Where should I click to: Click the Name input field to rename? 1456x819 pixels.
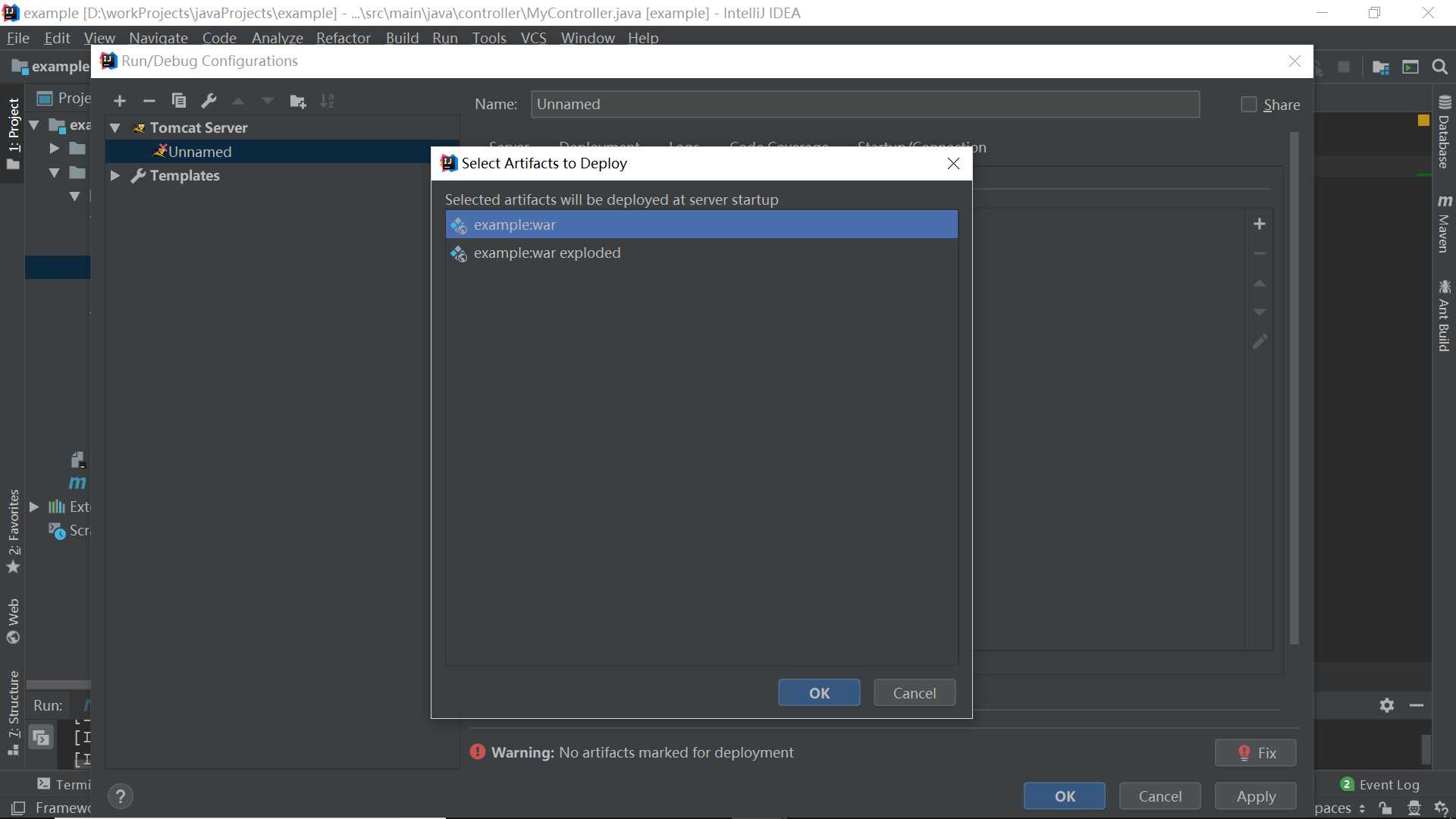[x=865, y=104]
